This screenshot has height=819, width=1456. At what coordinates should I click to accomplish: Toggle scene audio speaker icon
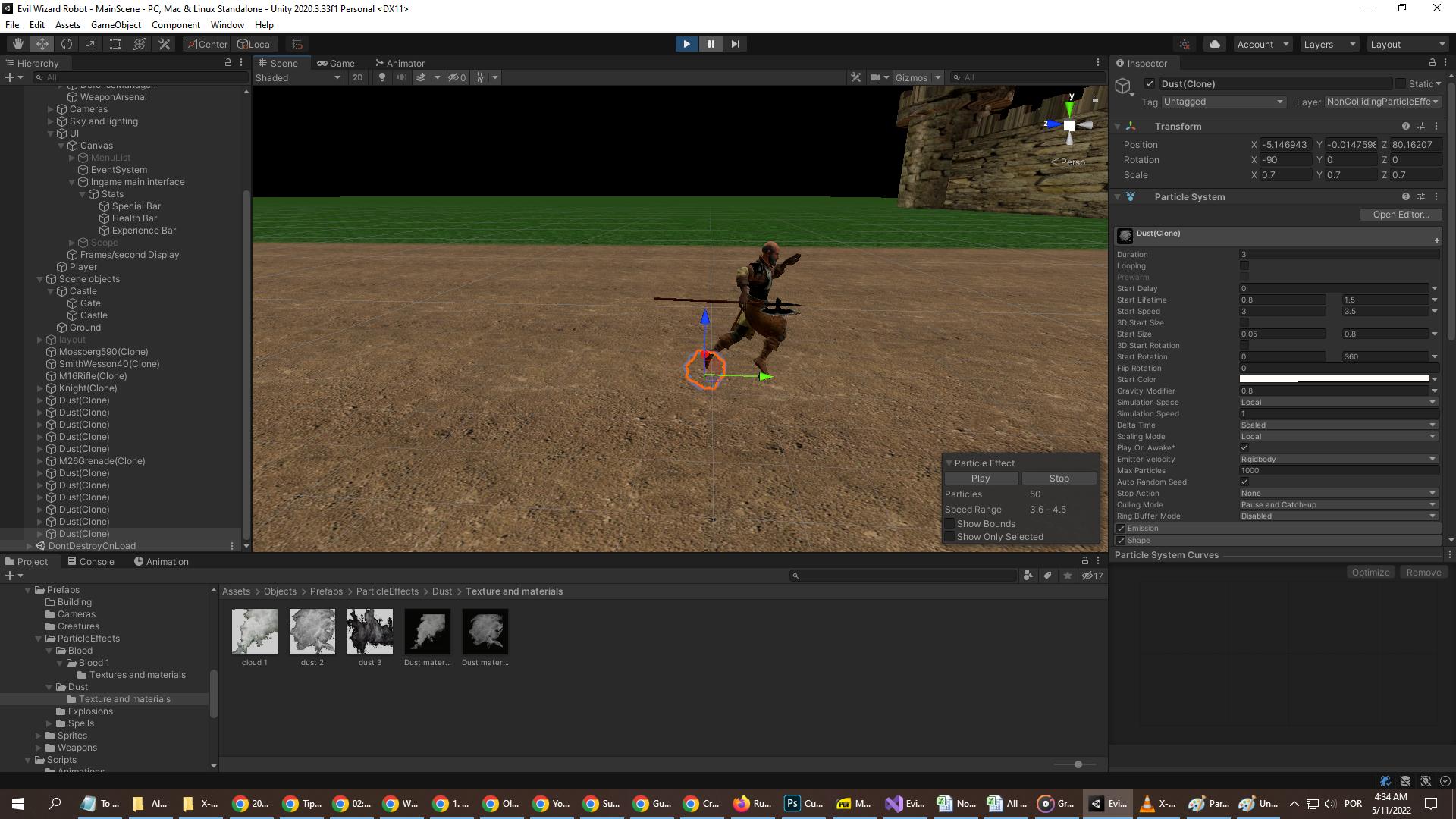pos(402,77)
